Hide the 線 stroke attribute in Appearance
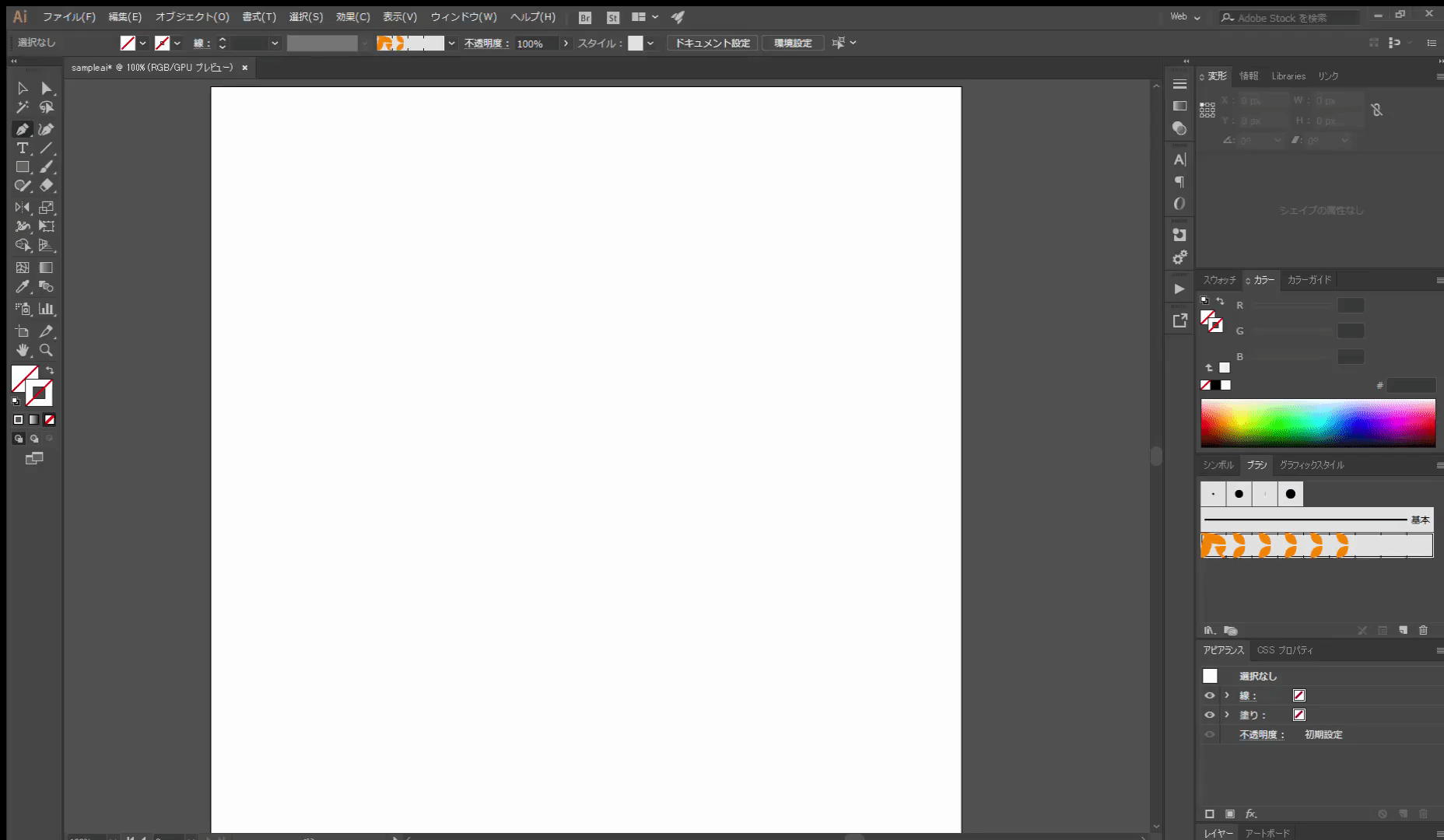Screen dimensions: 1444x840 tap(1209, 696)
